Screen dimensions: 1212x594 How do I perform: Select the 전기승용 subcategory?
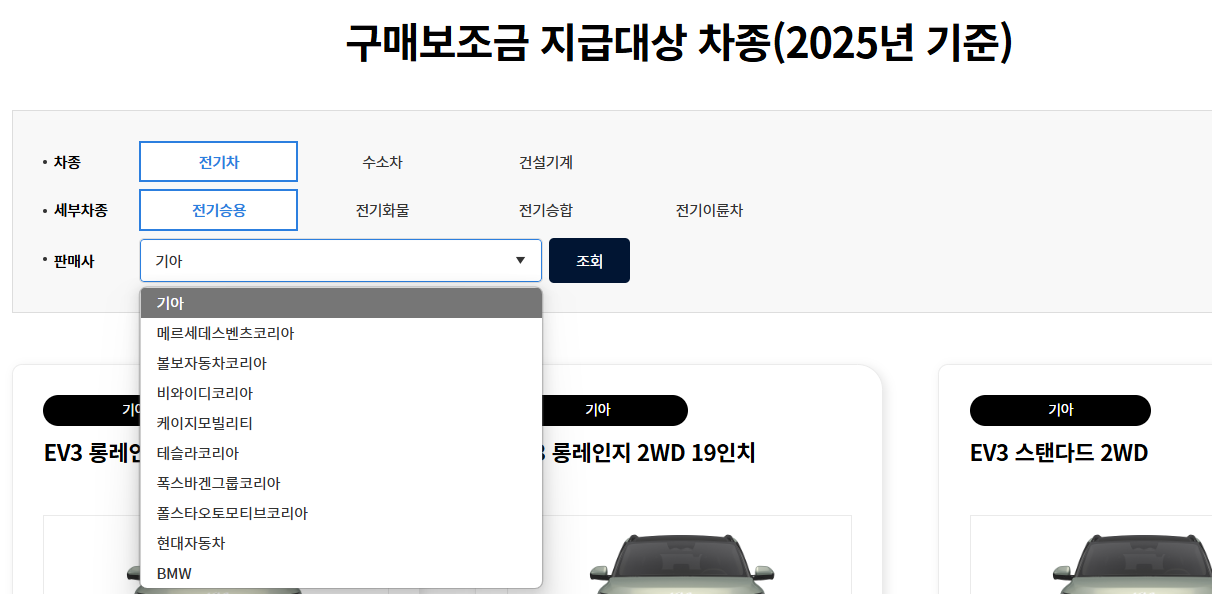coord(218,210)
